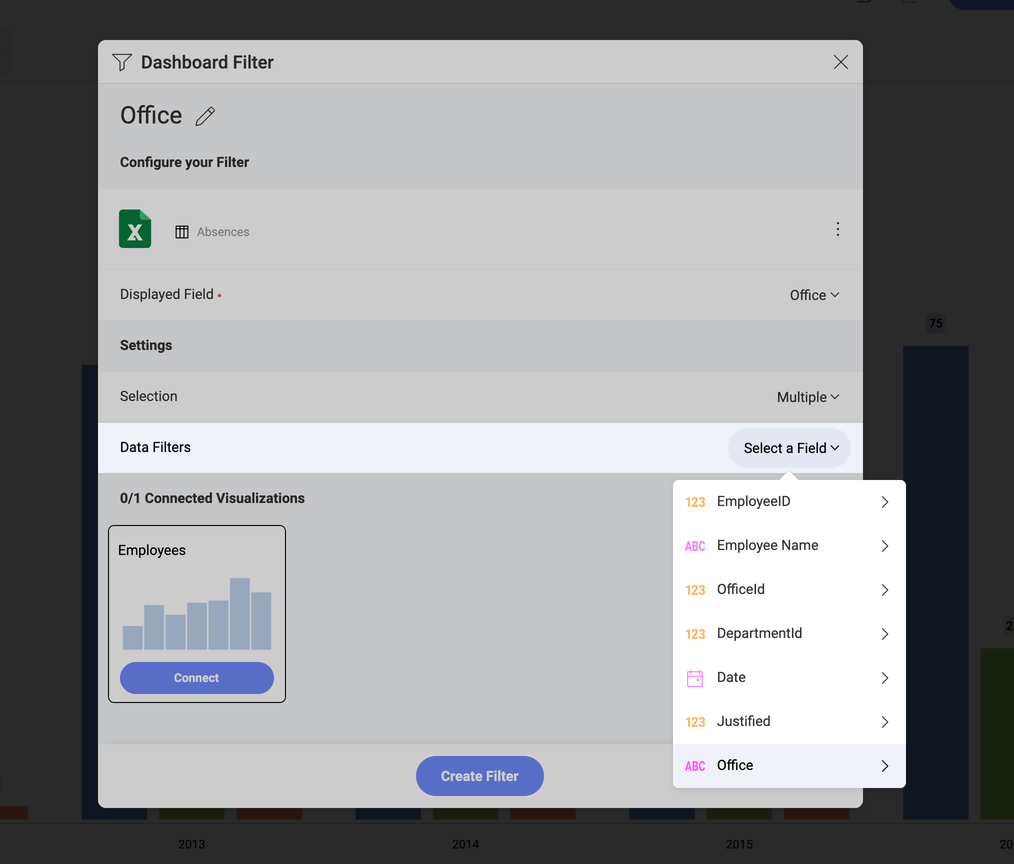Click the Data Filters row label
This screenshot has width=1014, height=864.
pos(155,448)
